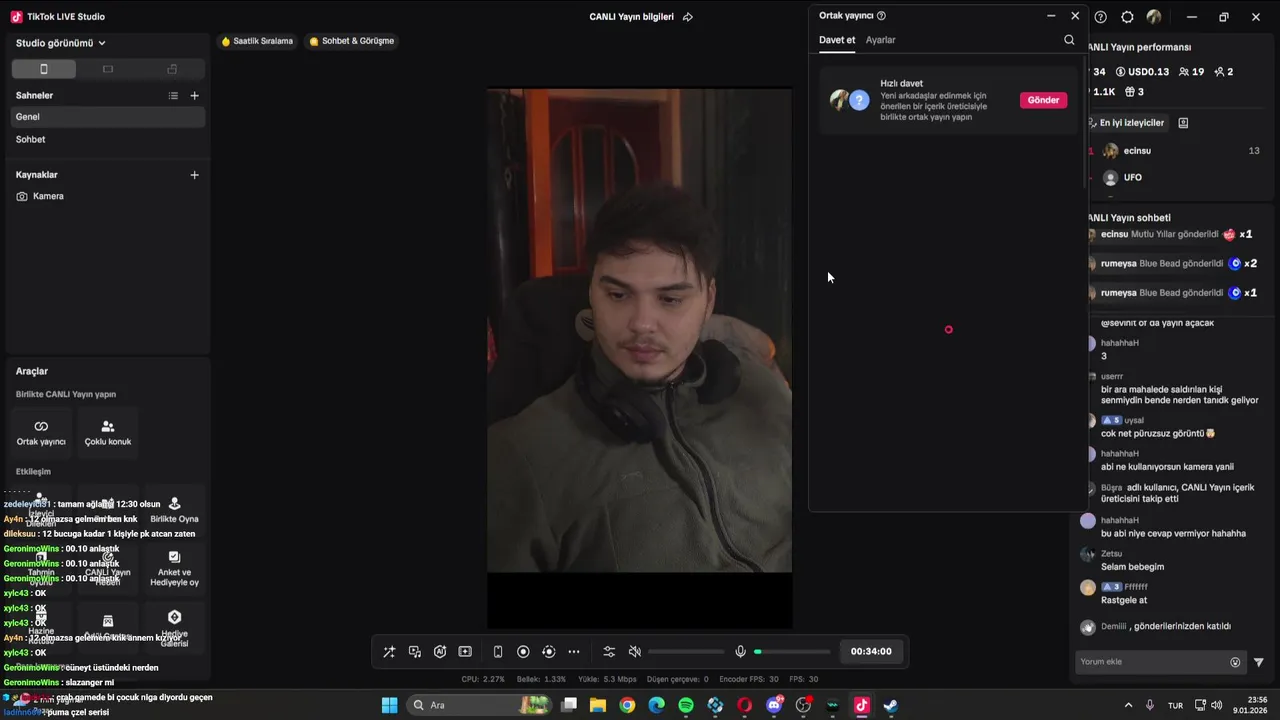
Task: Toggle the muted speaker icon
Action: coord(634,652)
